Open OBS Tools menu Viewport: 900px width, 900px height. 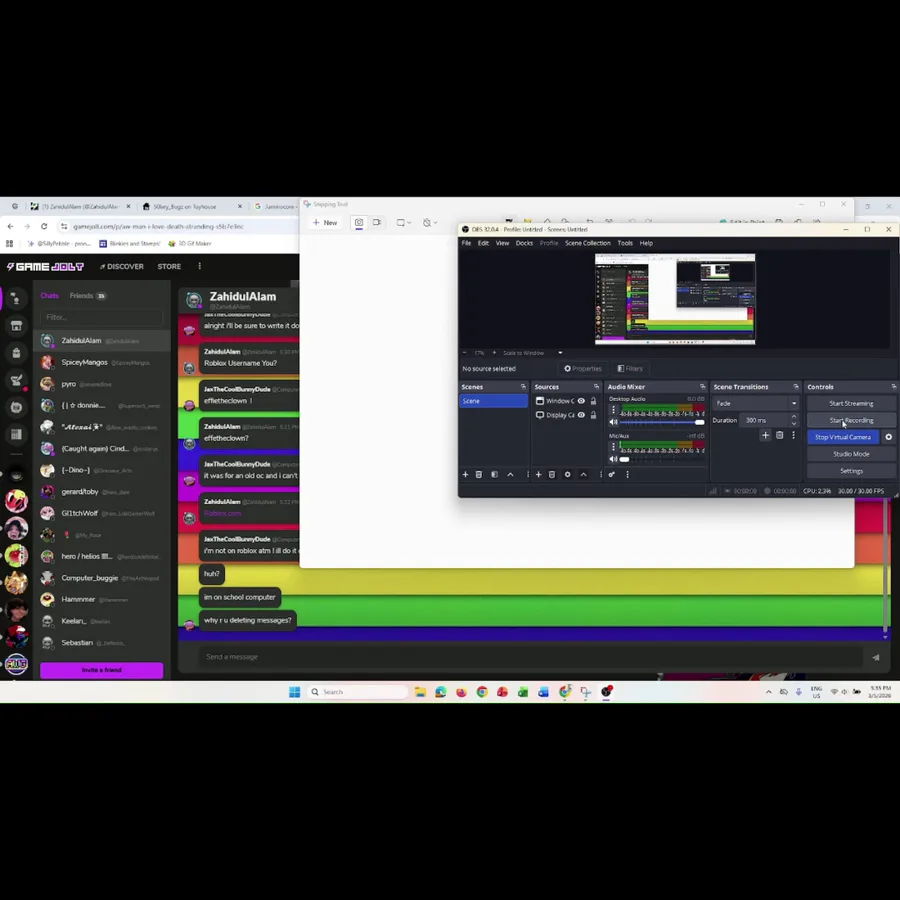pos(625,243)
